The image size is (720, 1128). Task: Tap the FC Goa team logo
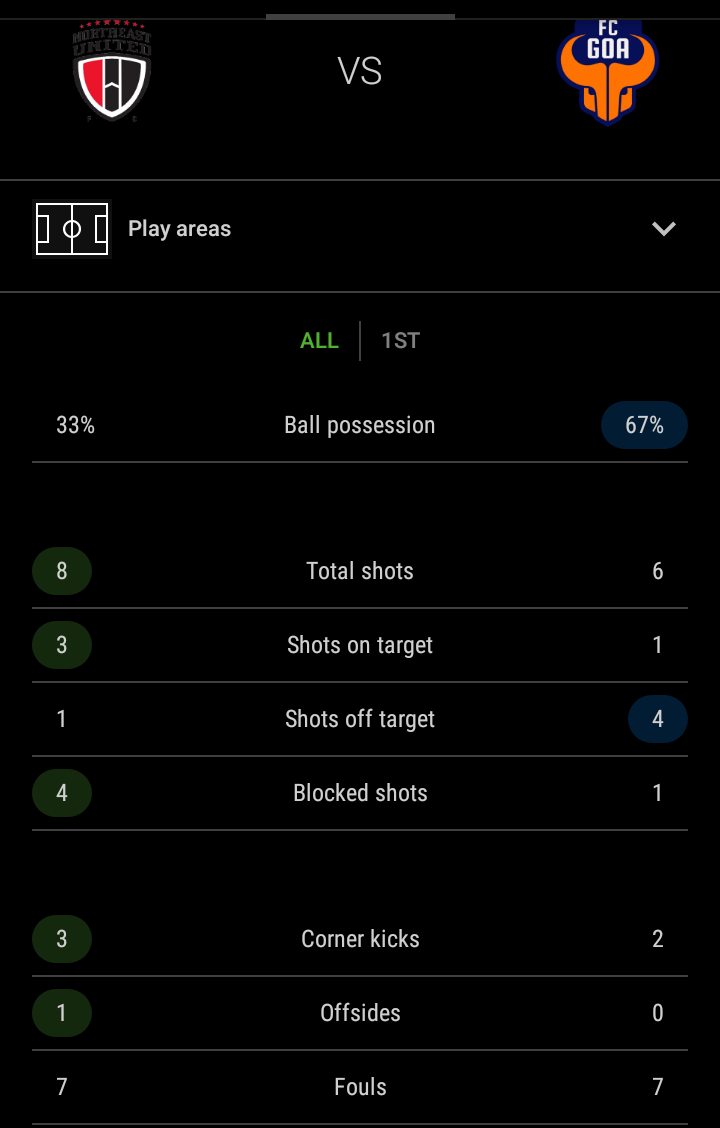607,72
